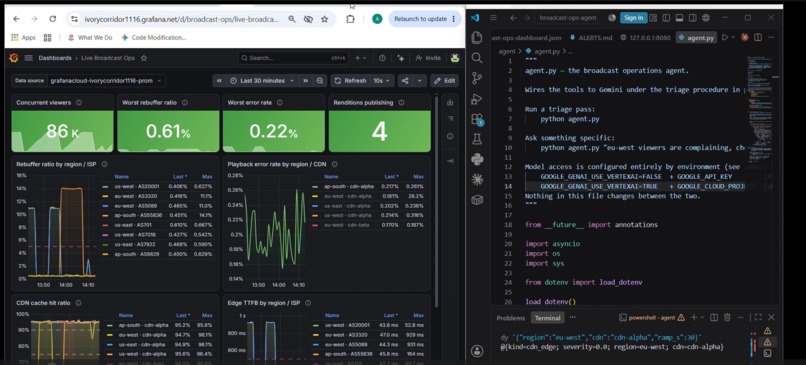
Task: Click Relaunch to update in Chrome
Action: (425, 19)
